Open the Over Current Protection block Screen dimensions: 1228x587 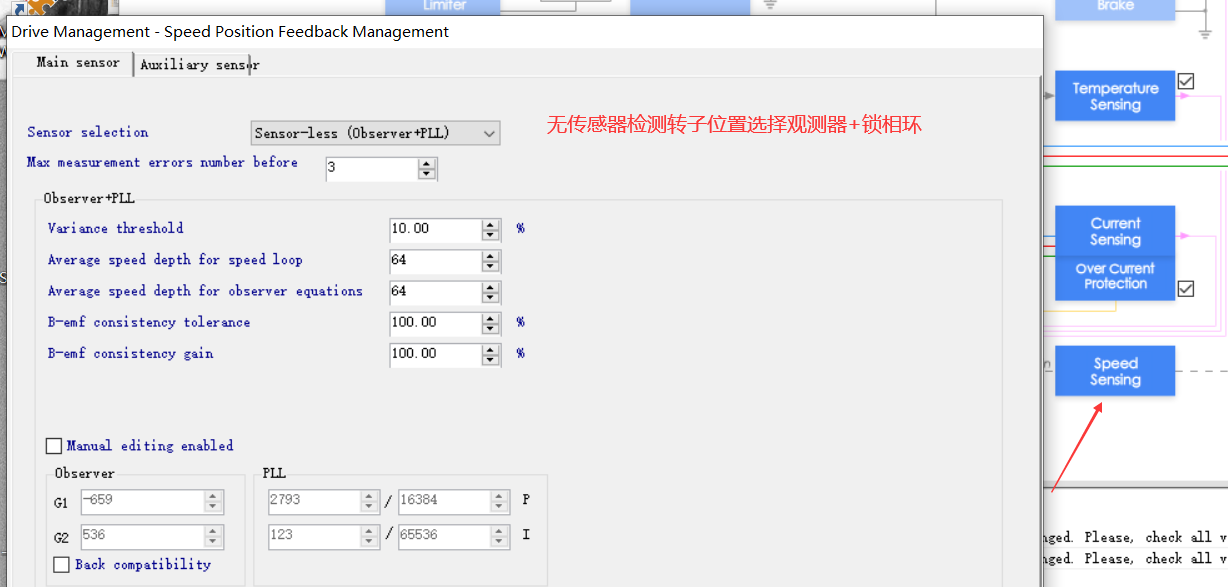click(x=1115, y=276)
